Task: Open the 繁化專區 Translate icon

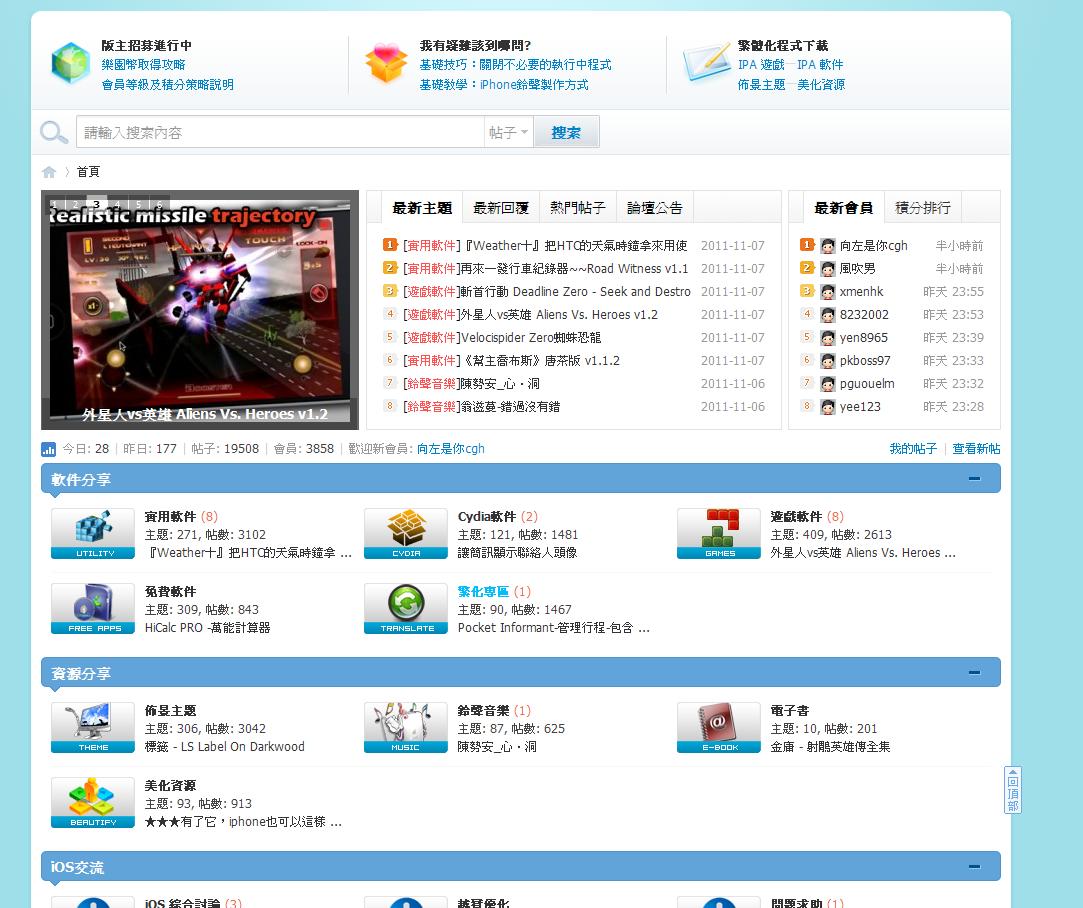Action: tap(405, 609)
